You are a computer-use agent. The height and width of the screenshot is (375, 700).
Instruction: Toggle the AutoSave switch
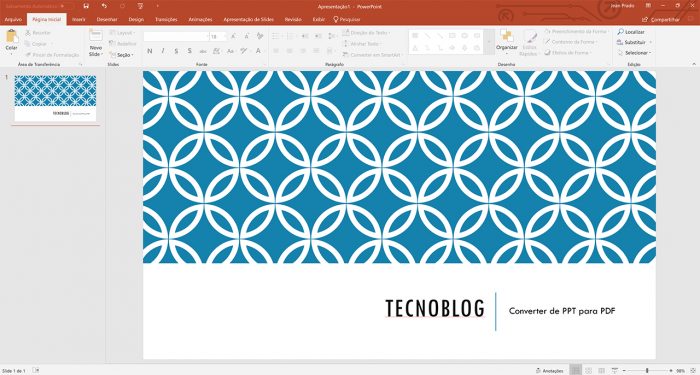[67, 6]
